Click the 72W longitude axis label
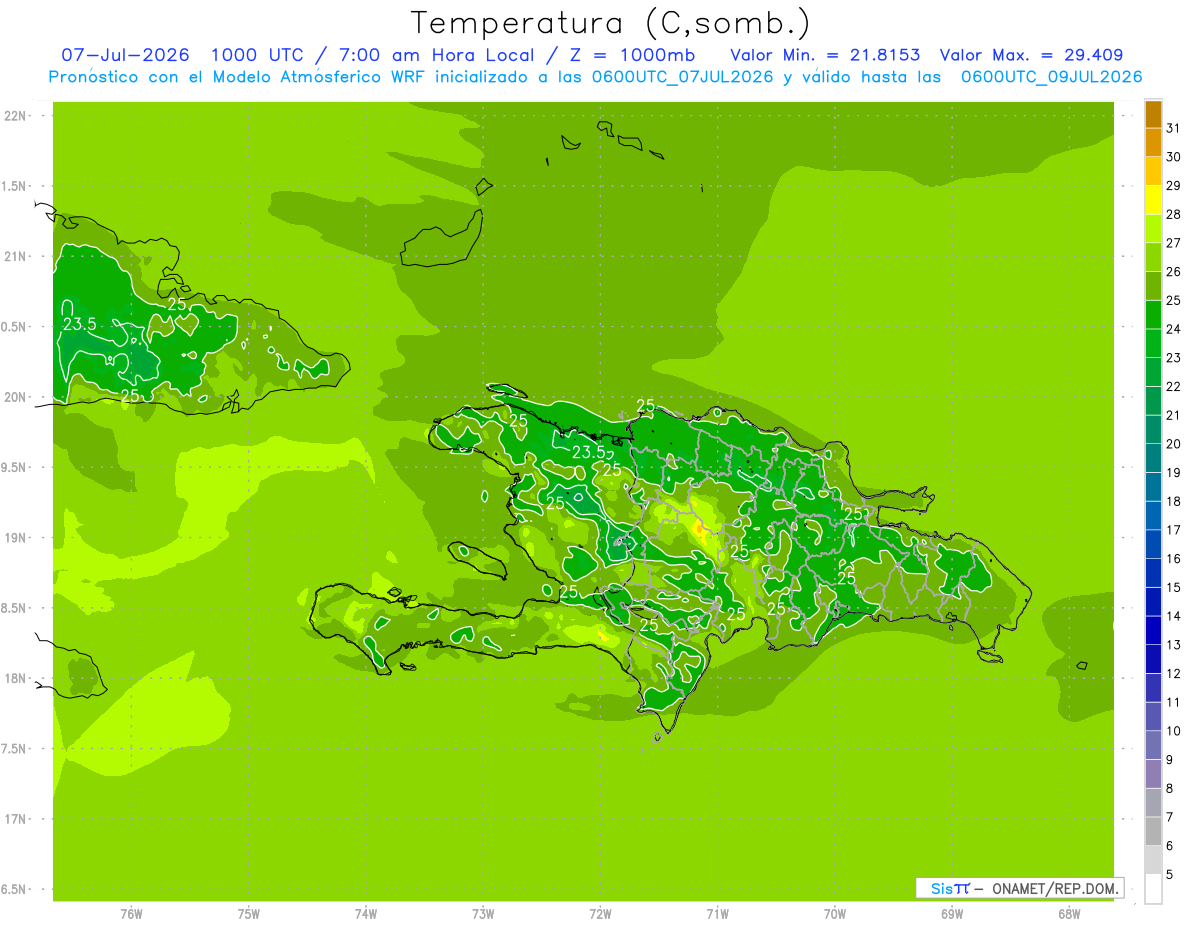 (600, 914)
